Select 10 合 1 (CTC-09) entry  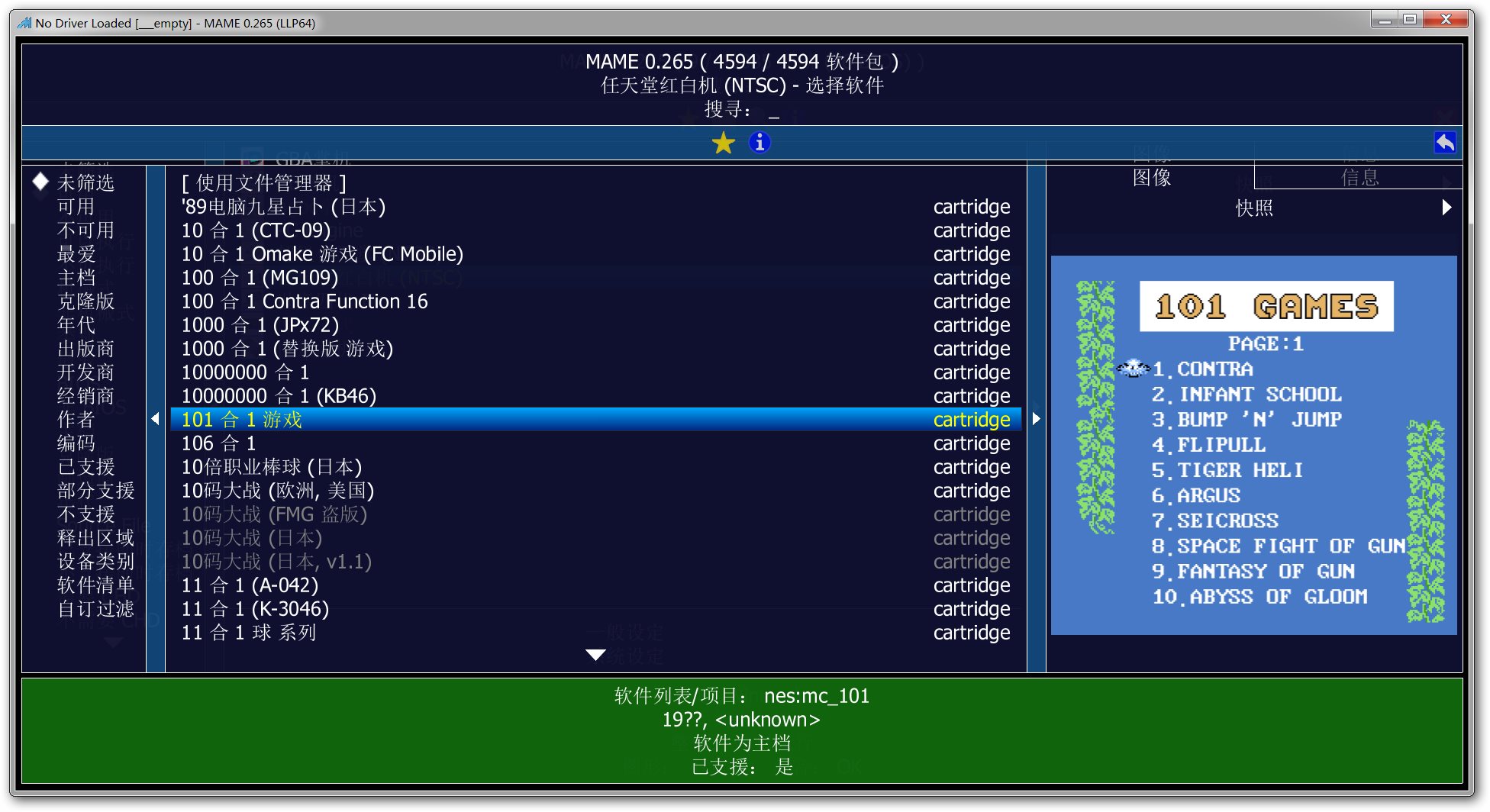pyautogui.click(x=595, y=230)
